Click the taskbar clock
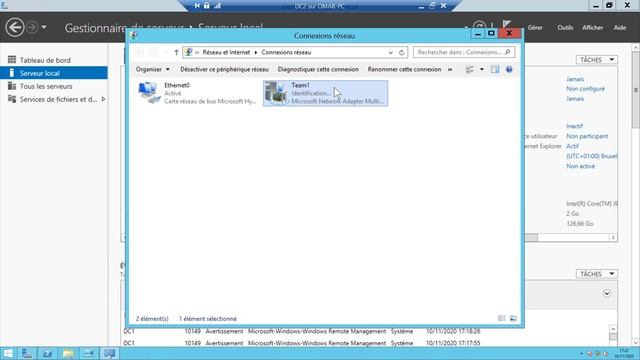Viewport: 640px width, 360px height. tap(624, 353)
